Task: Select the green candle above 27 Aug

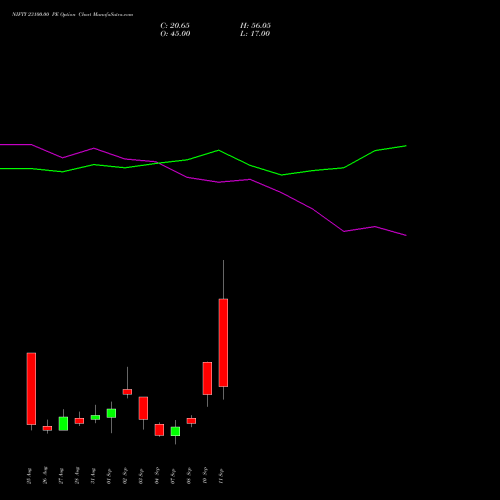Action: click(63, 424)
